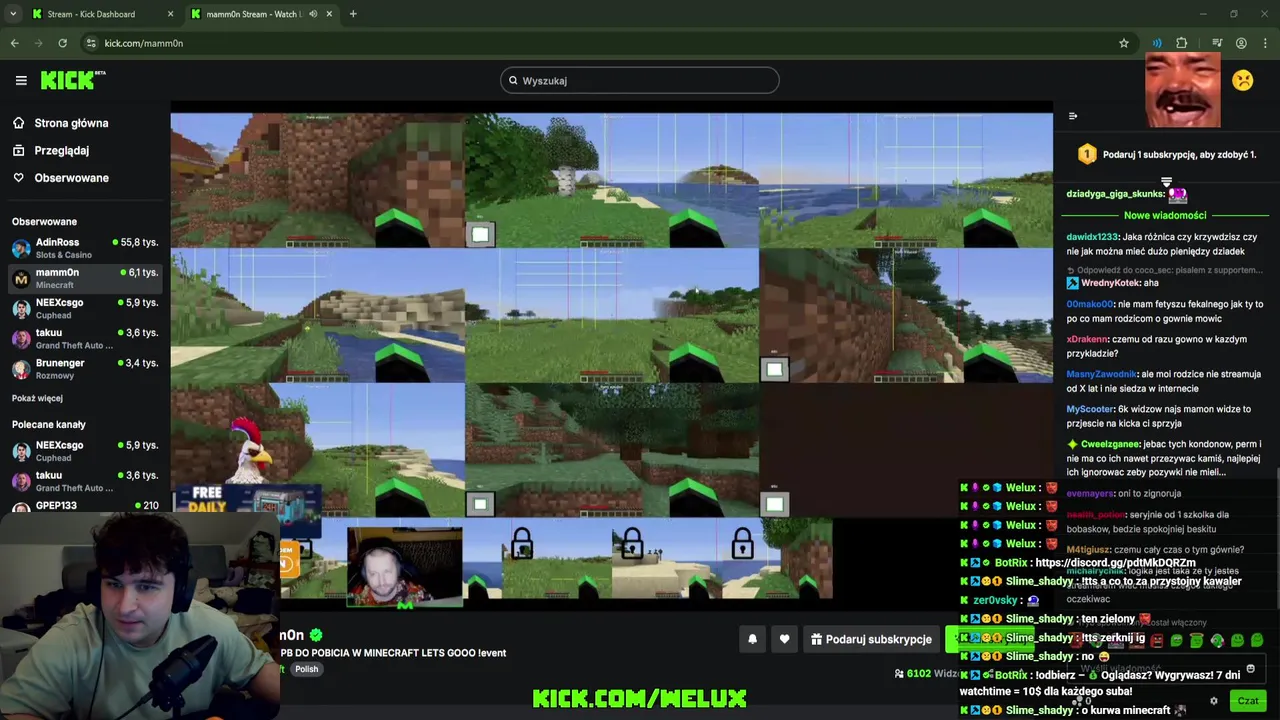The width and height of the screenshot is (1280, 720).
Task: Open Polish language tag
Action: 306,669
